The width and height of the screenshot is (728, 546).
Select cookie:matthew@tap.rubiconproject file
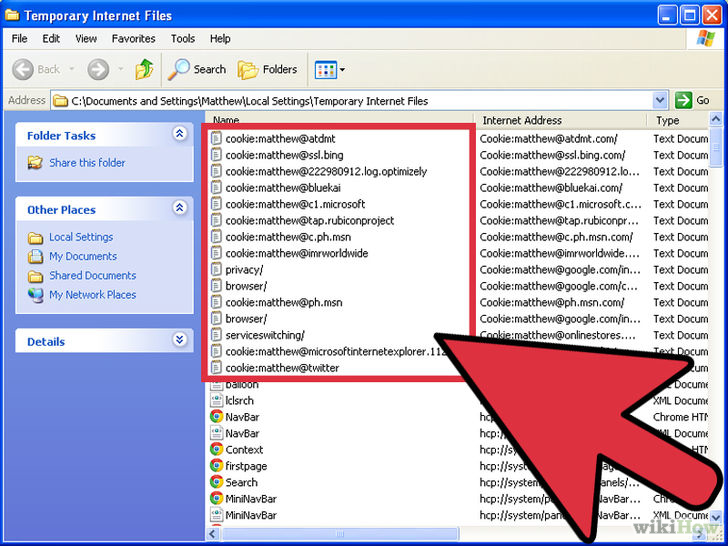pos(310,221)
